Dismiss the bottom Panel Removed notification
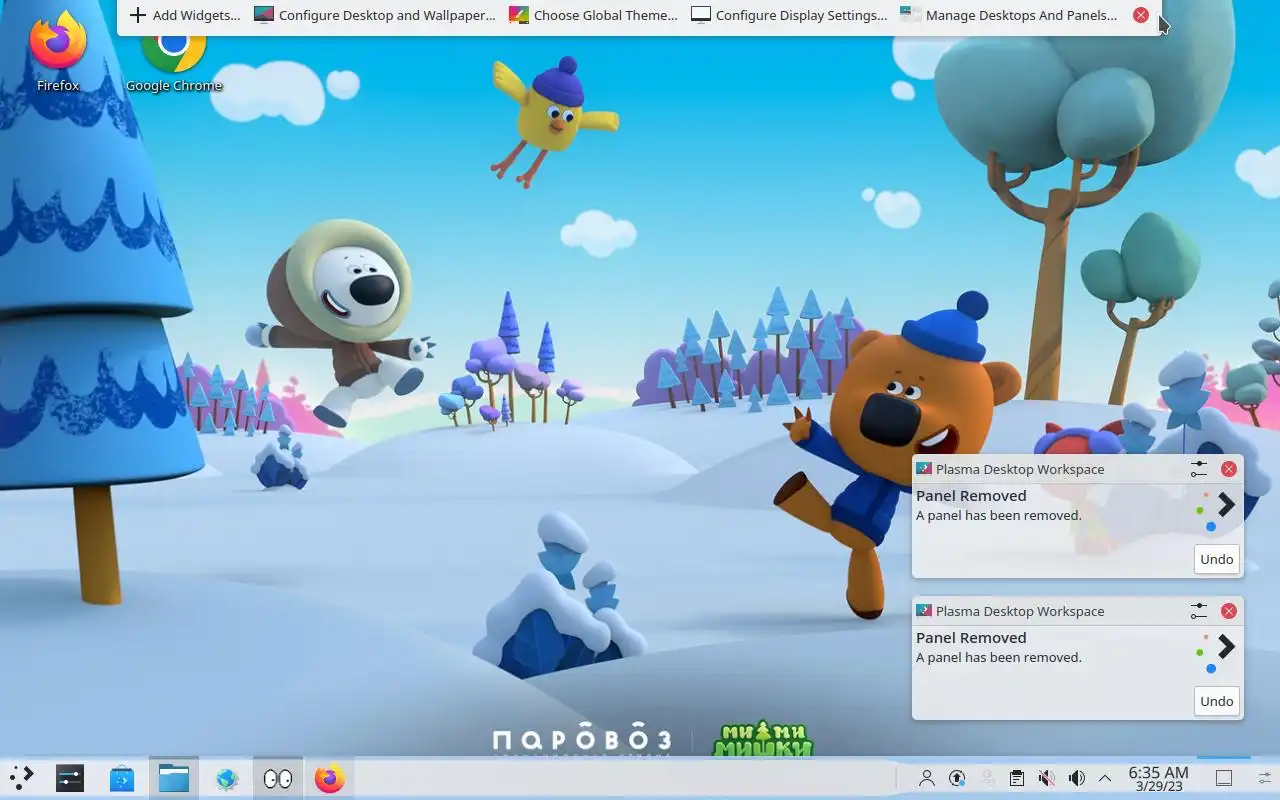Viewport: 1280px width, 800px height. (1229, 611)
